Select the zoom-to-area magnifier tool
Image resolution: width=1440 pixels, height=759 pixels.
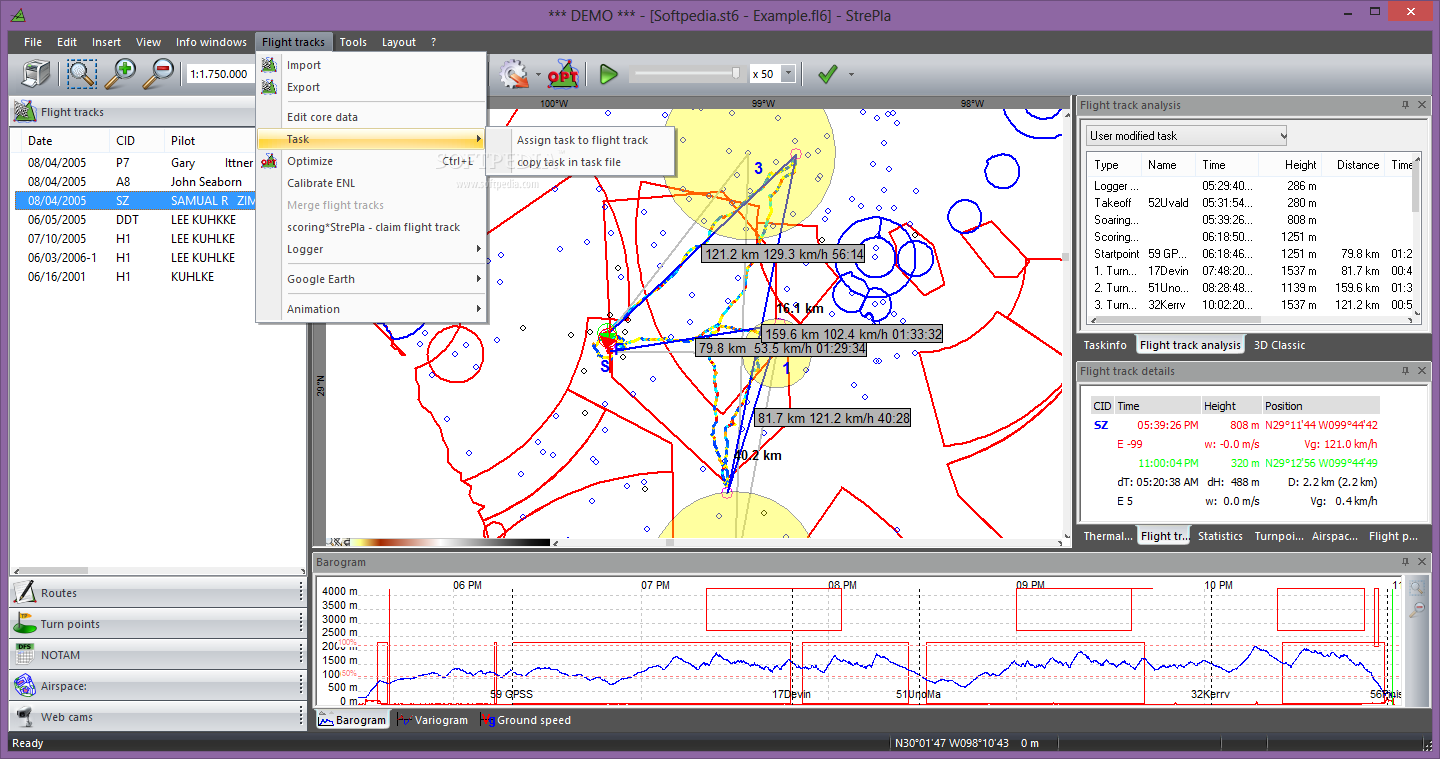(x=82, y=73)
